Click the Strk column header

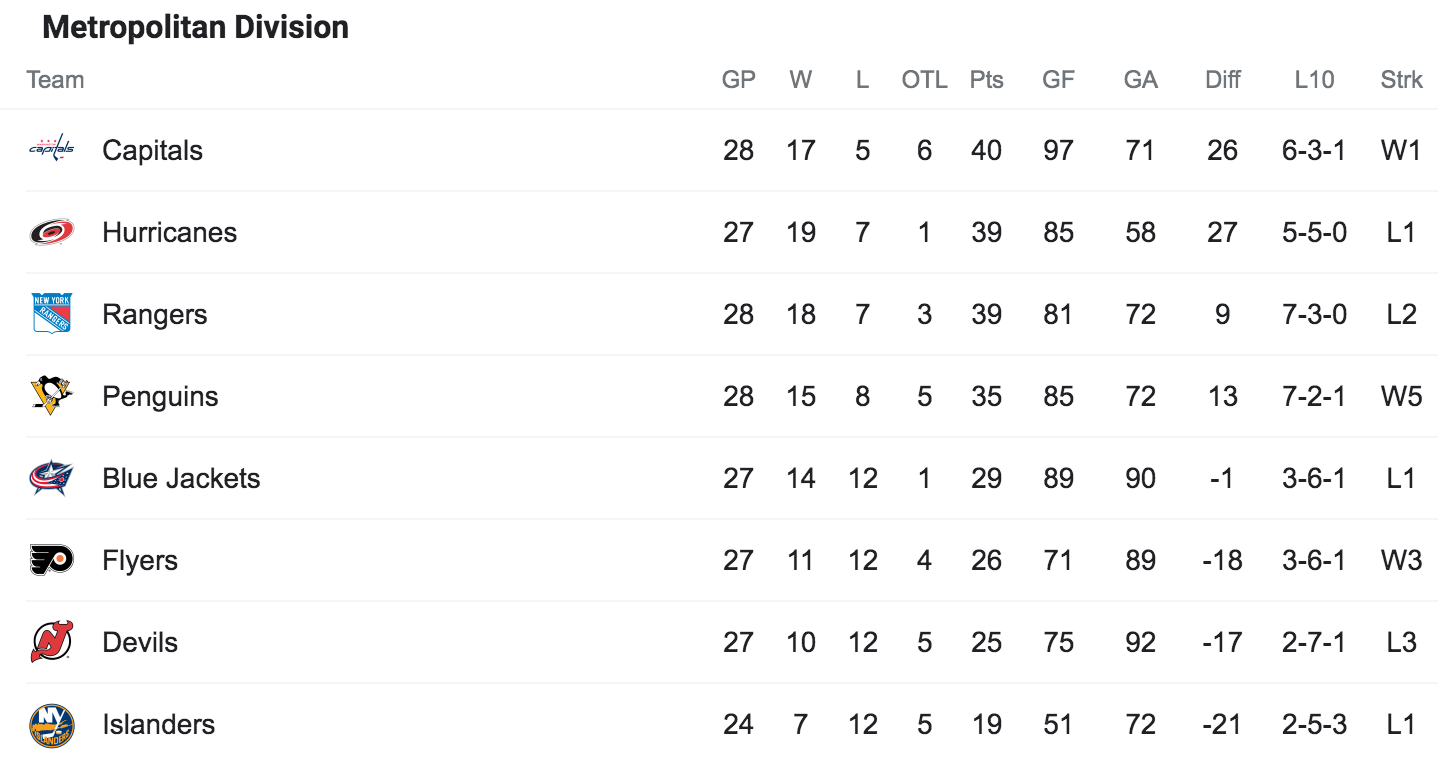tap(1401, 80)
